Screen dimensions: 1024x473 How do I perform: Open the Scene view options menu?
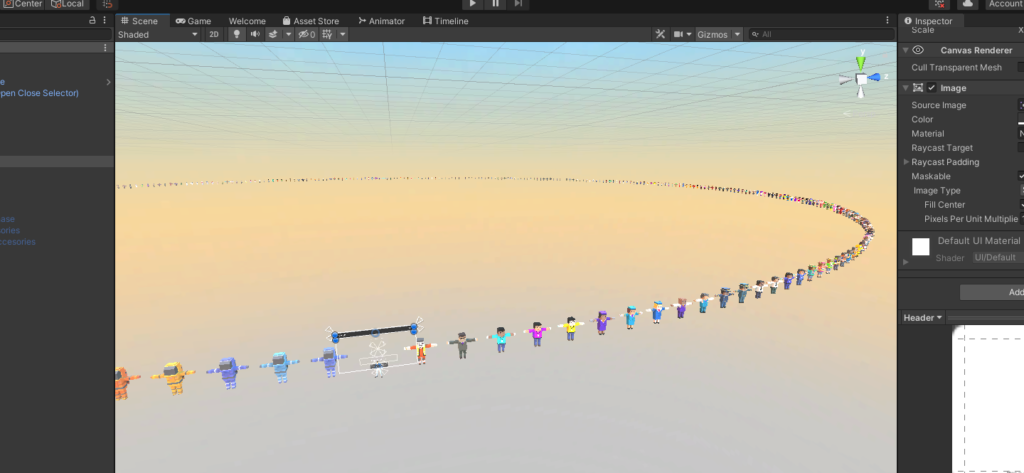click(x=889, y=20)
